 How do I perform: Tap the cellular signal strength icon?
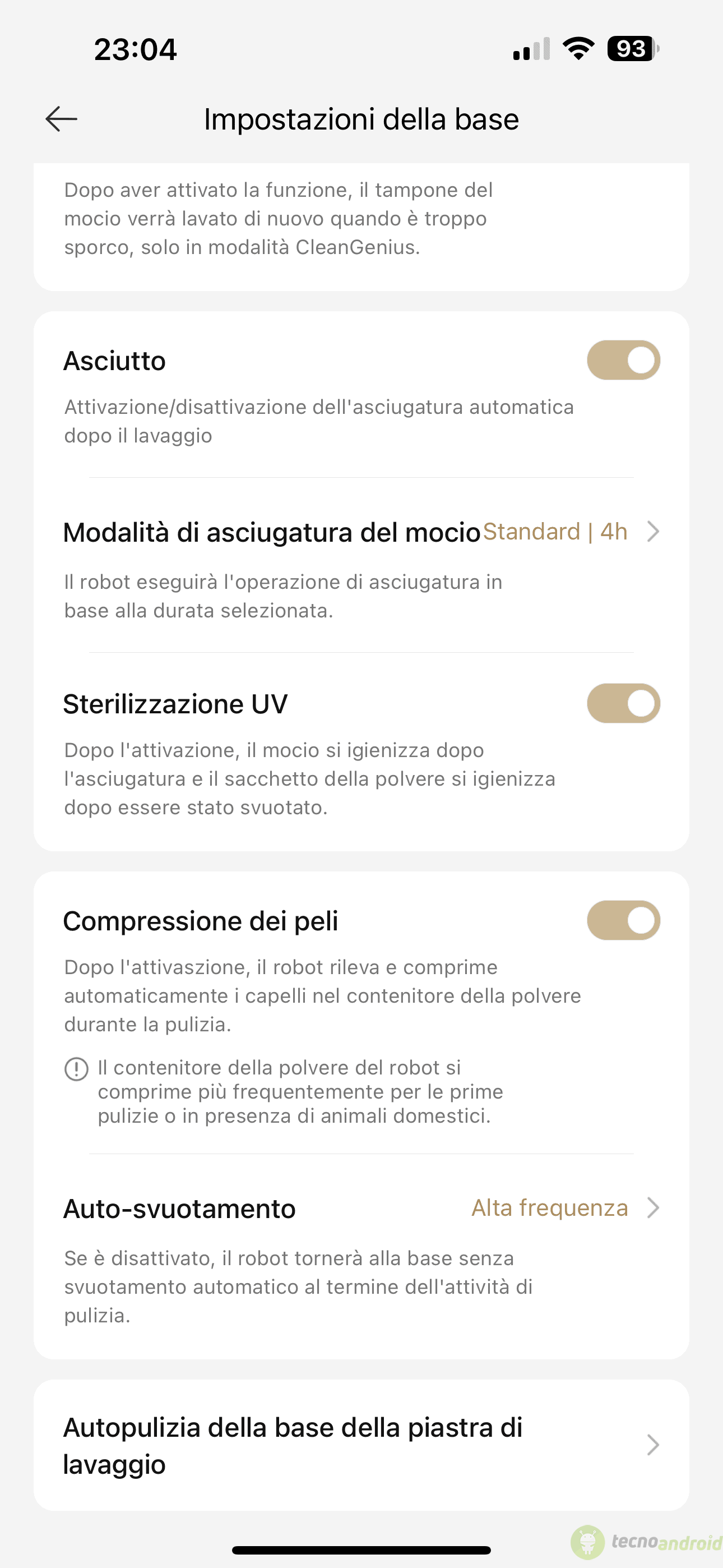coord(531,49)
